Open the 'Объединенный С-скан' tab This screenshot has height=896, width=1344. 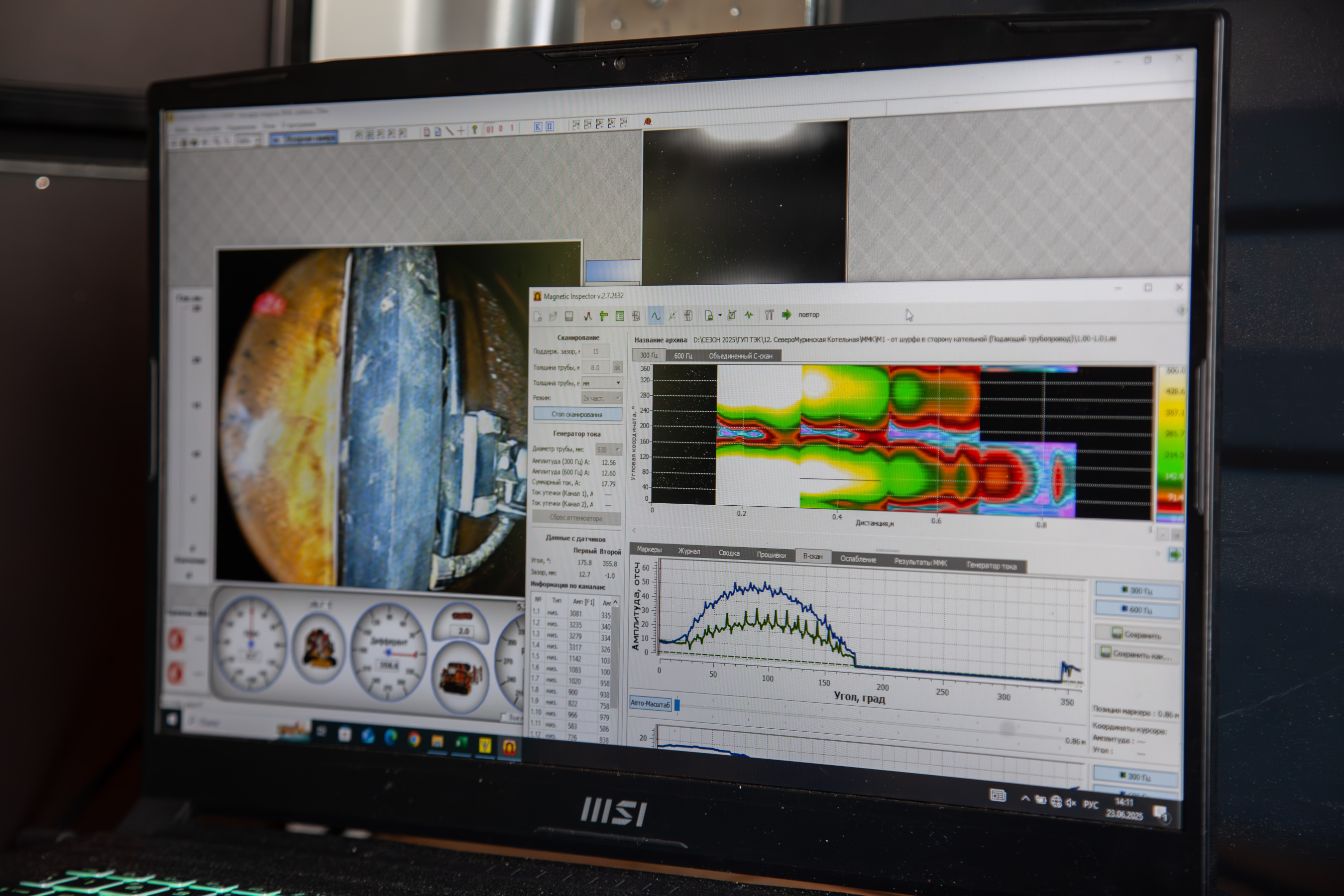[x=741, y=356]
